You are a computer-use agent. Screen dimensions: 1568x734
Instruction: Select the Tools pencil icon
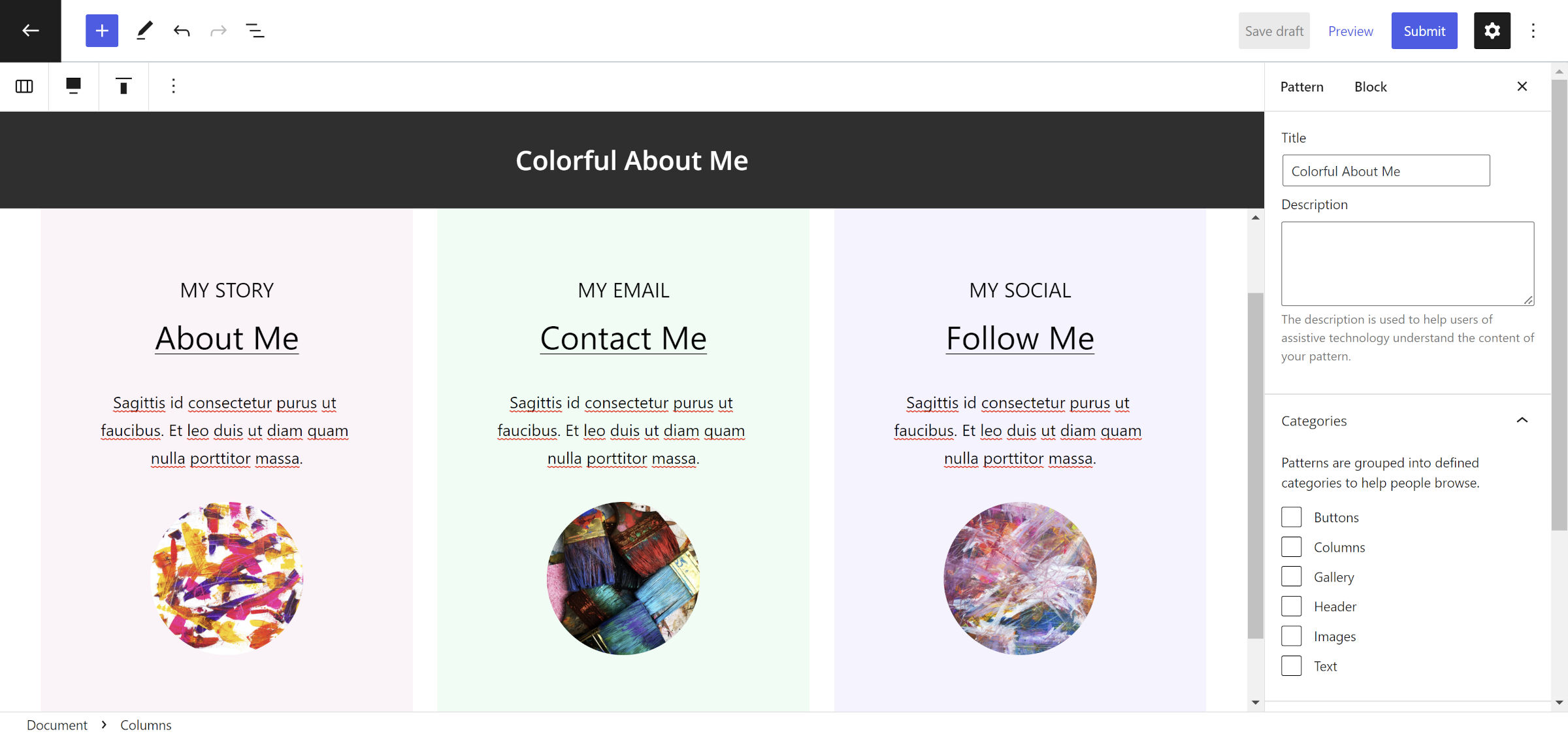(x=144, y=30)
